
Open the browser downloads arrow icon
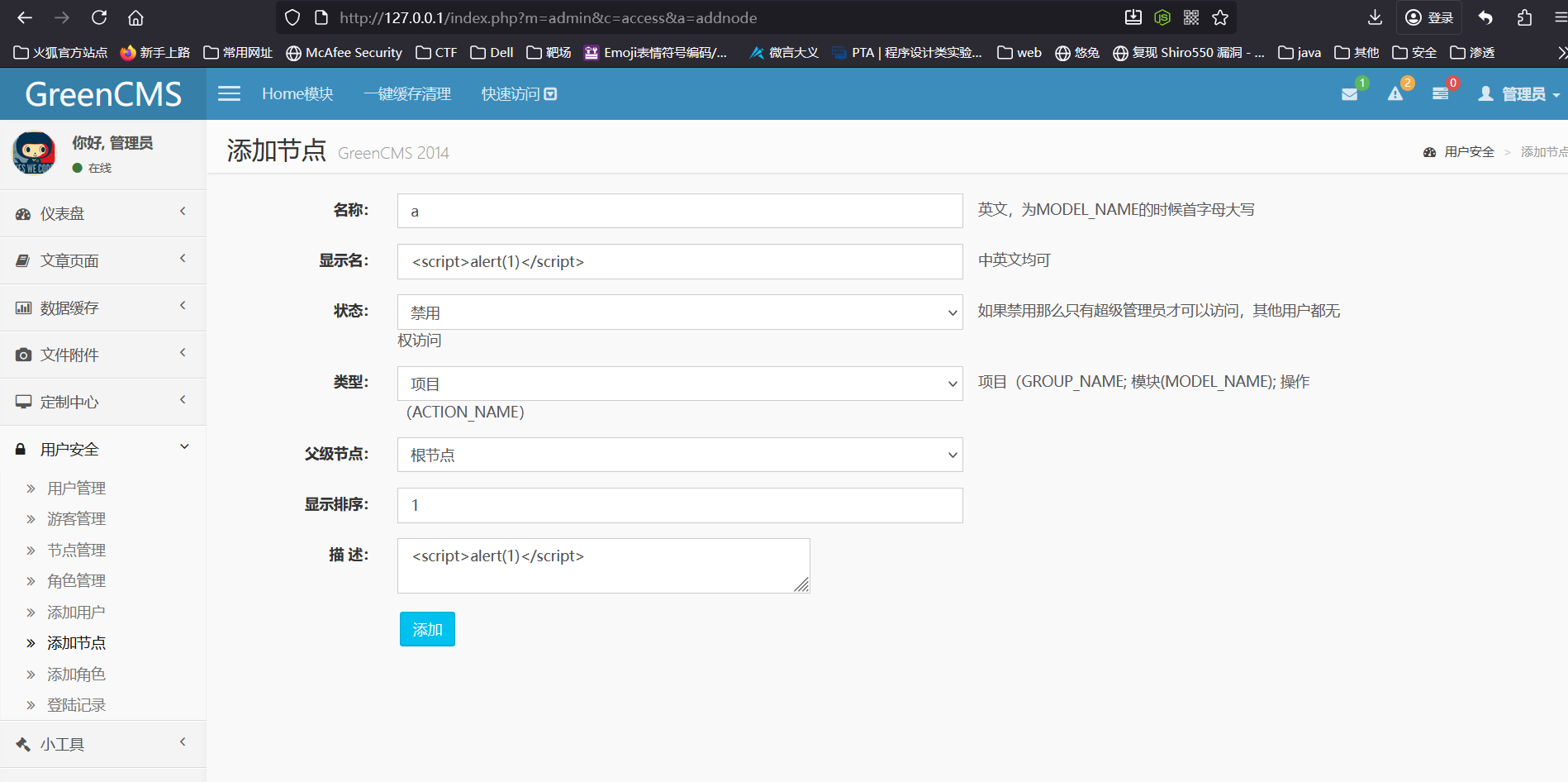click(x=1375, y=17)
